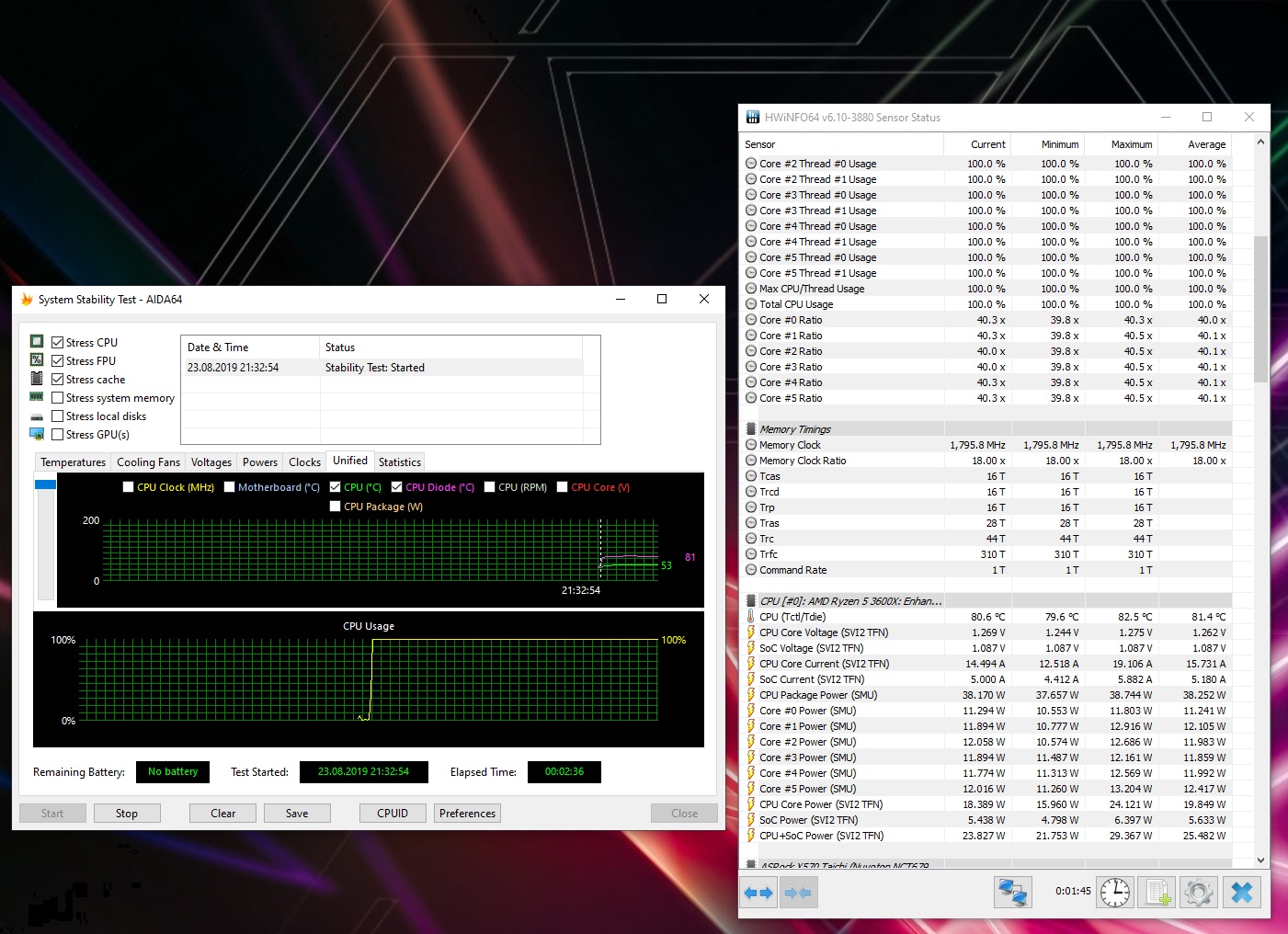Click circle icon on Total CPU Usage row

(751, 304)
